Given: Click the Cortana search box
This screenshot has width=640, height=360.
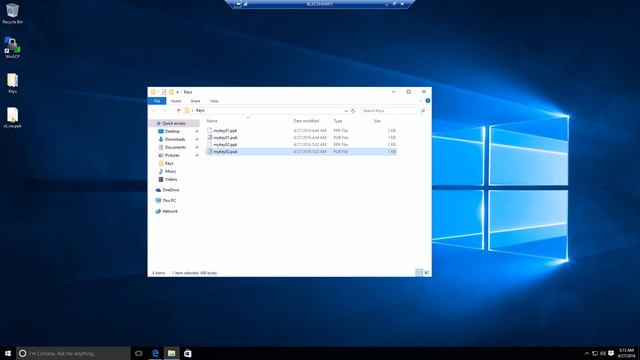Looking at the screenshot, I should (73, 353).
